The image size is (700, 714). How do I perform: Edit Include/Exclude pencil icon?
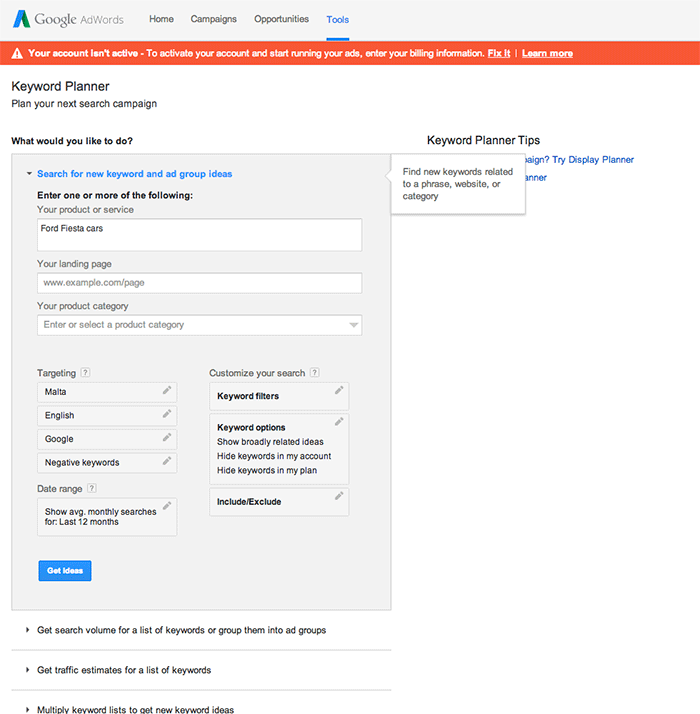[339, 496]
